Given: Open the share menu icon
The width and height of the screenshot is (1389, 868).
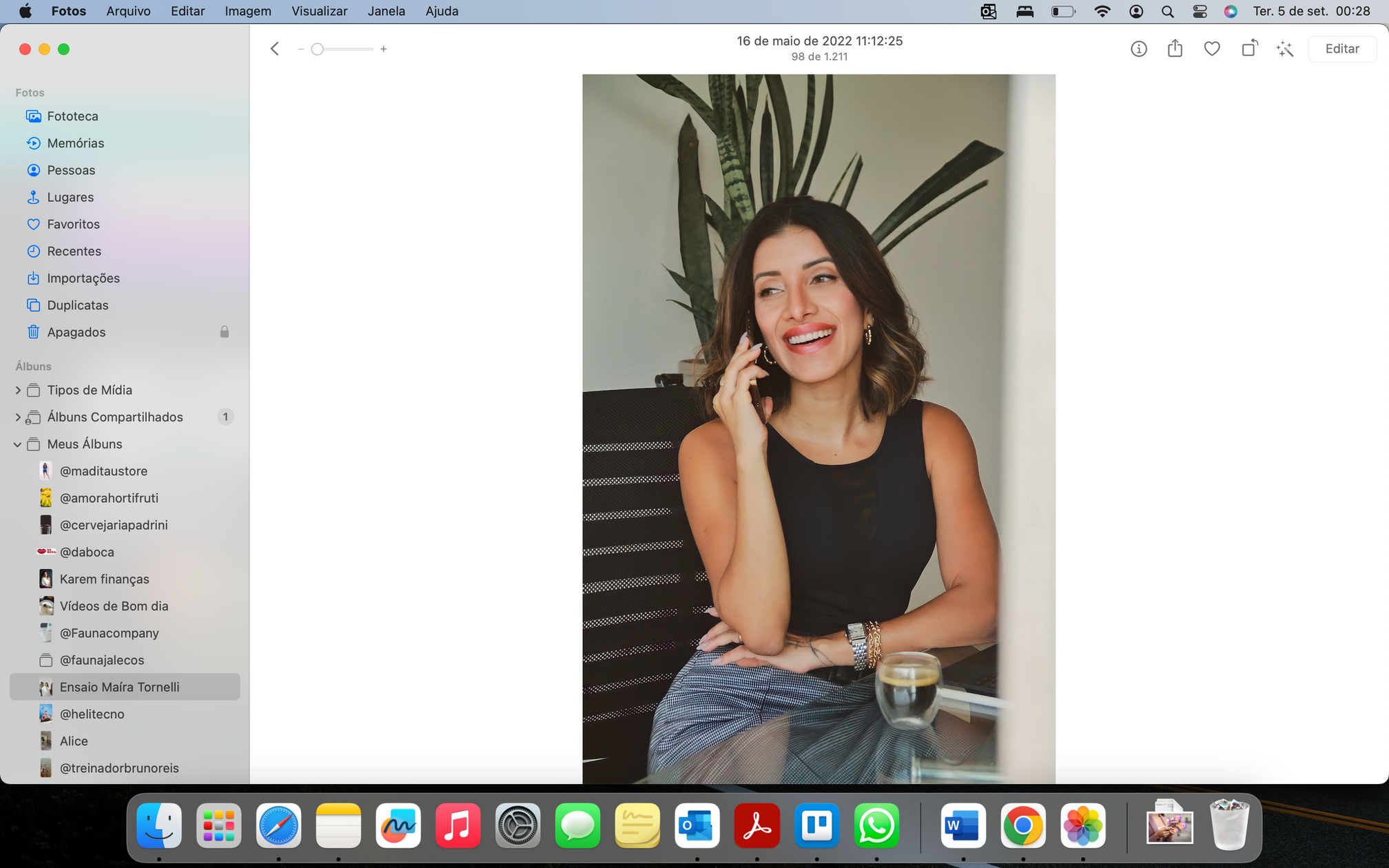Looking at the screenshot, I should point(1175,48).
